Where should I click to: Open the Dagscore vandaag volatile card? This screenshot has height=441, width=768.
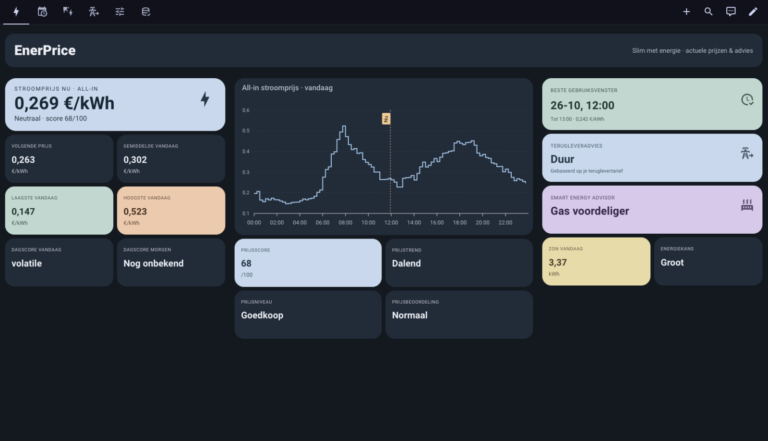(x=59, y=262)
